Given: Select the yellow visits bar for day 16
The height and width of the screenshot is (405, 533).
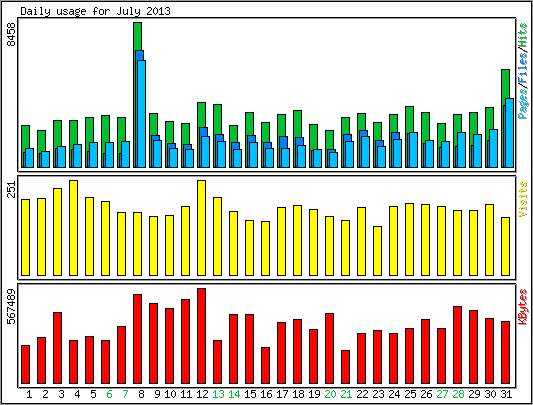Looking at the screenshot, I should point(265,249).
